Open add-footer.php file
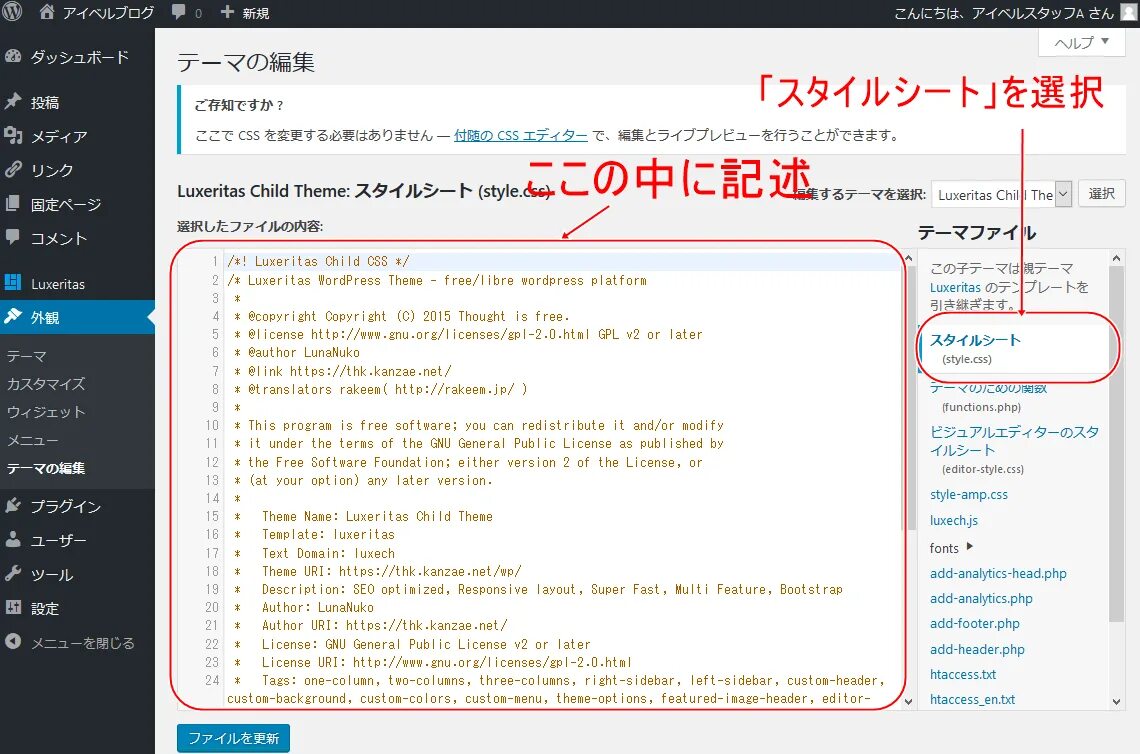 (974, 623)
